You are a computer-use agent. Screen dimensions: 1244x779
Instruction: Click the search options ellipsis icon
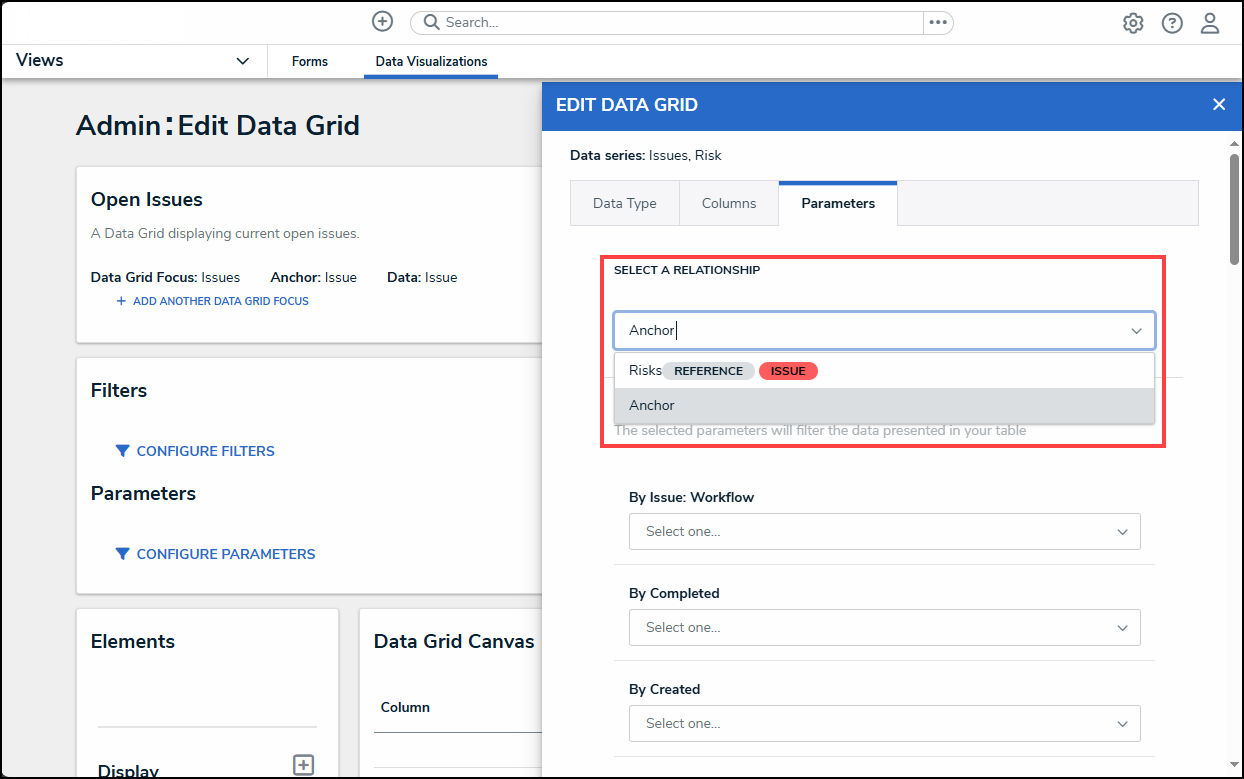tap(937, 22)
